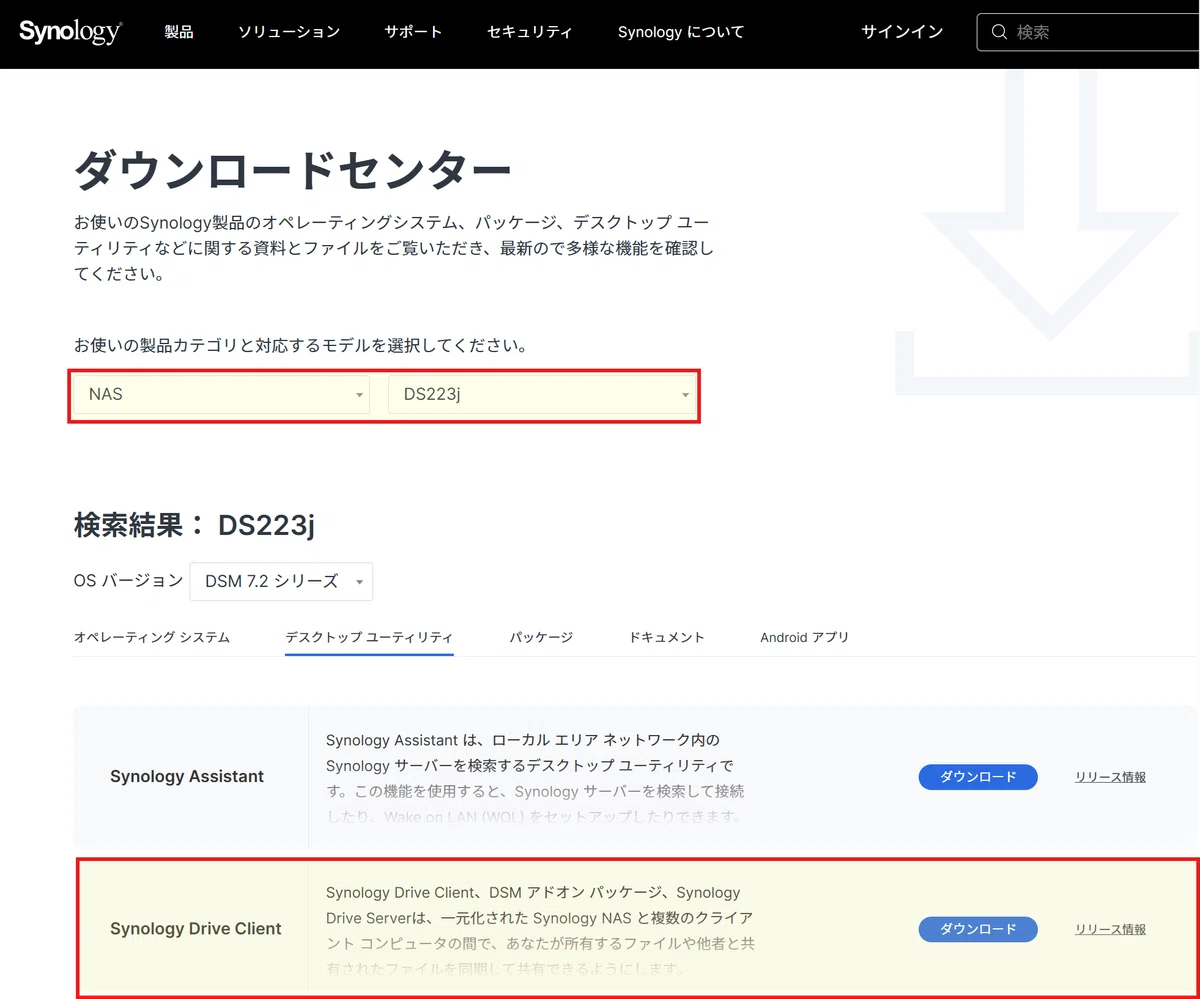Open the セキュリティ menu
This screenshot has width=1200, height=999.
point(530,32)
